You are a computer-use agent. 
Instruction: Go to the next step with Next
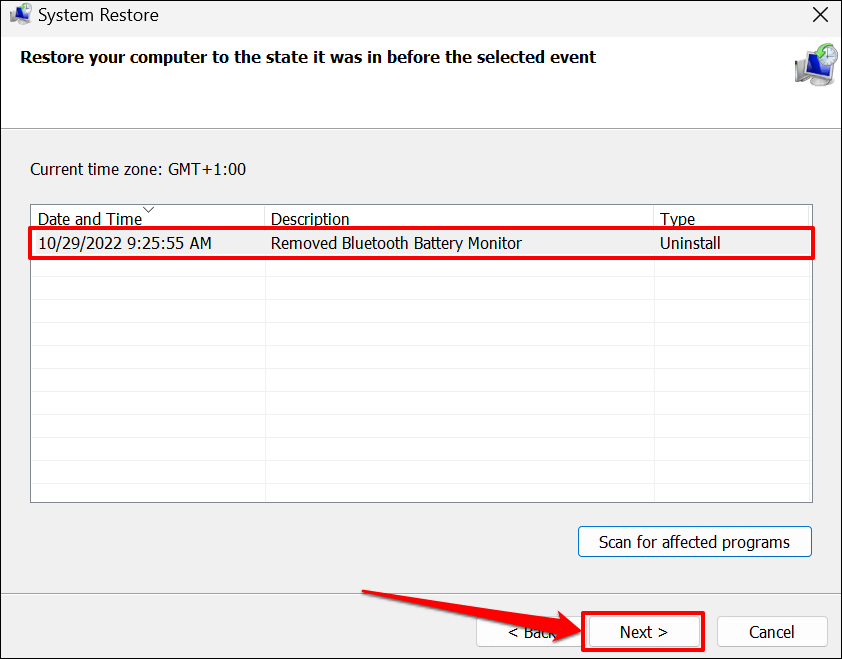pos(643,632)
